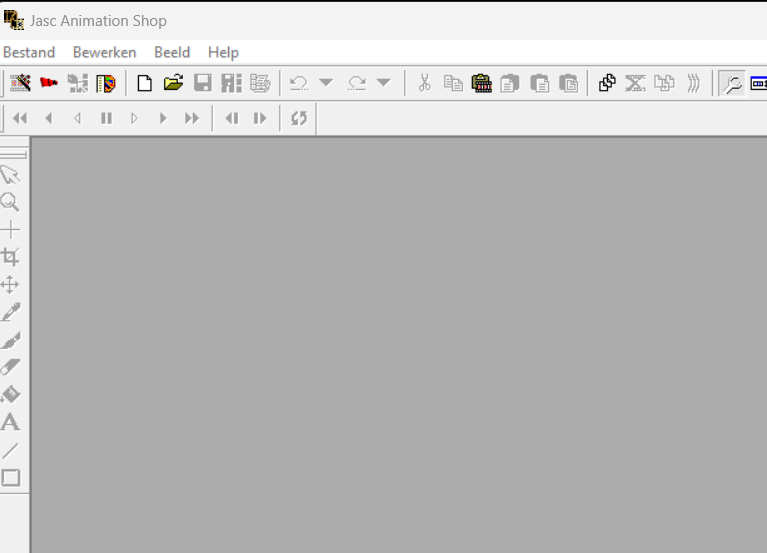Click the Save Frame As icon
Screen dimensions: 767x553
[231, 83]
